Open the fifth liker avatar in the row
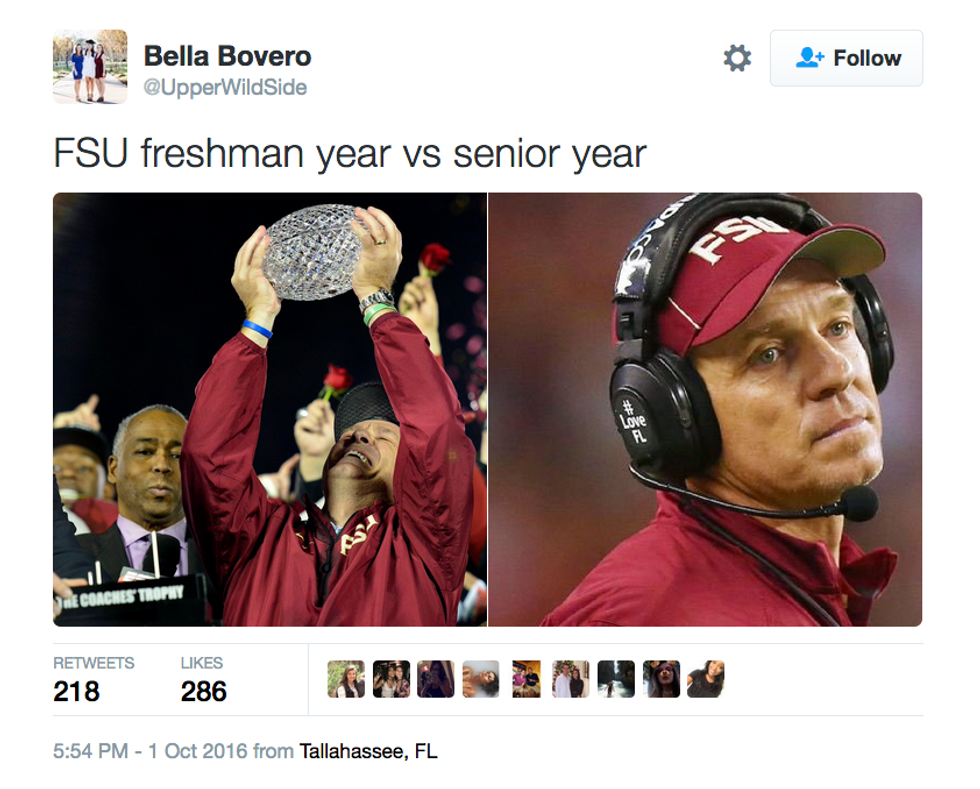This screenshot has width=980, height=789. pos(526,679)
